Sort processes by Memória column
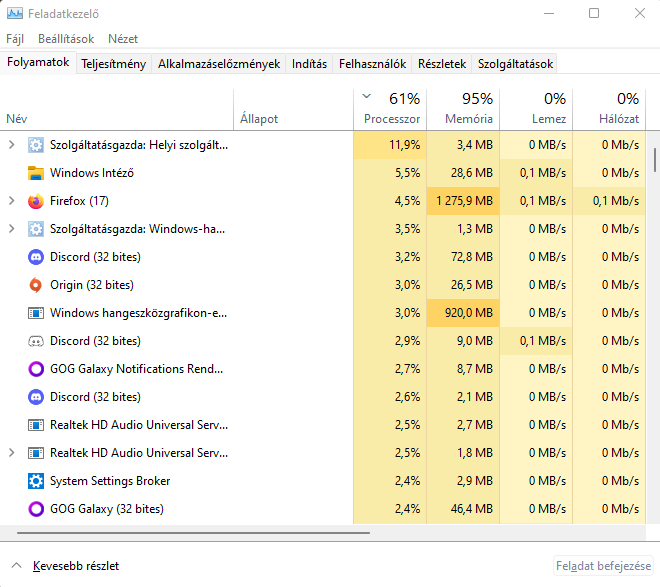 coord(463,108)
